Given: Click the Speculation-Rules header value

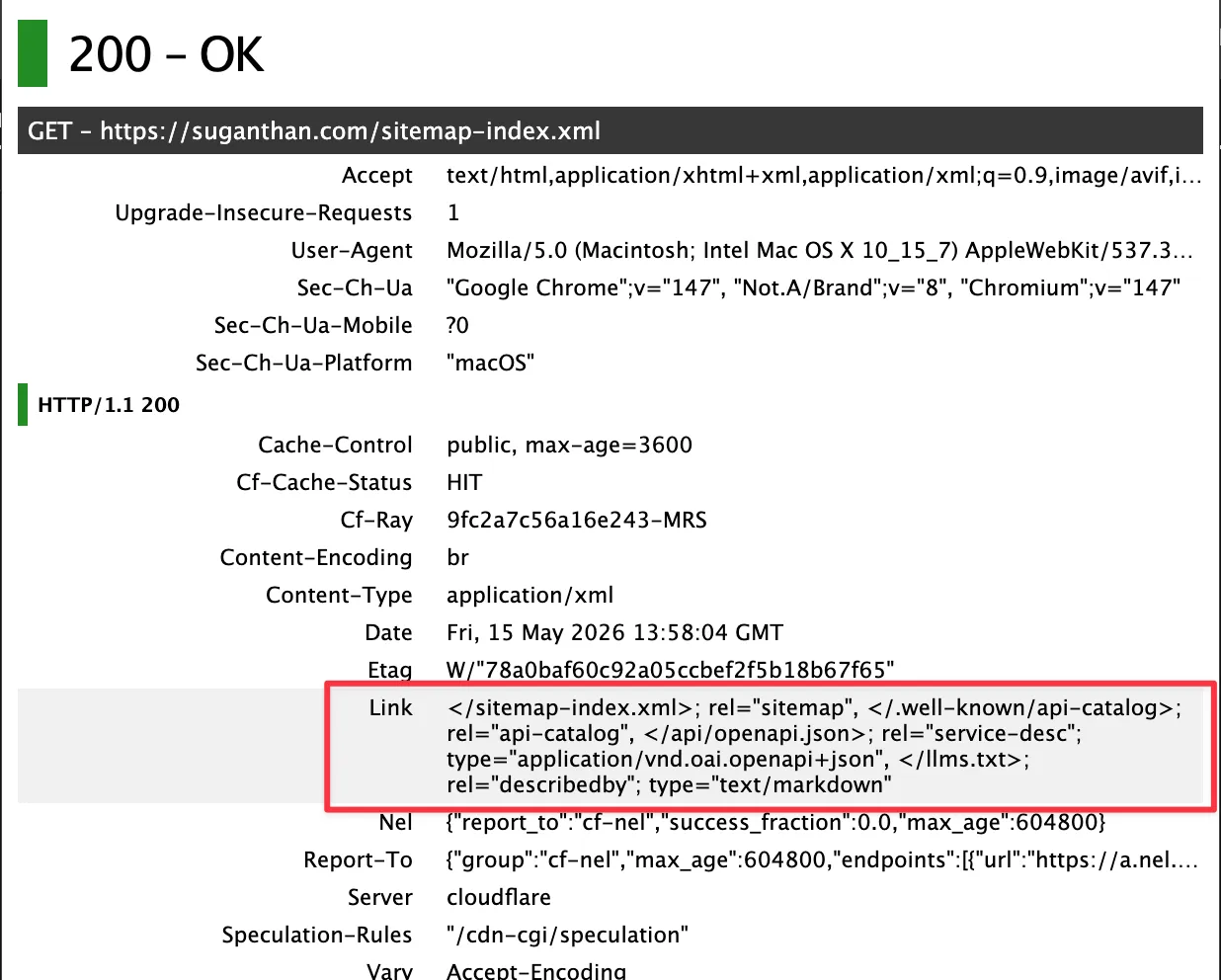Looking at the screenshot, I should tap(567, 936).
